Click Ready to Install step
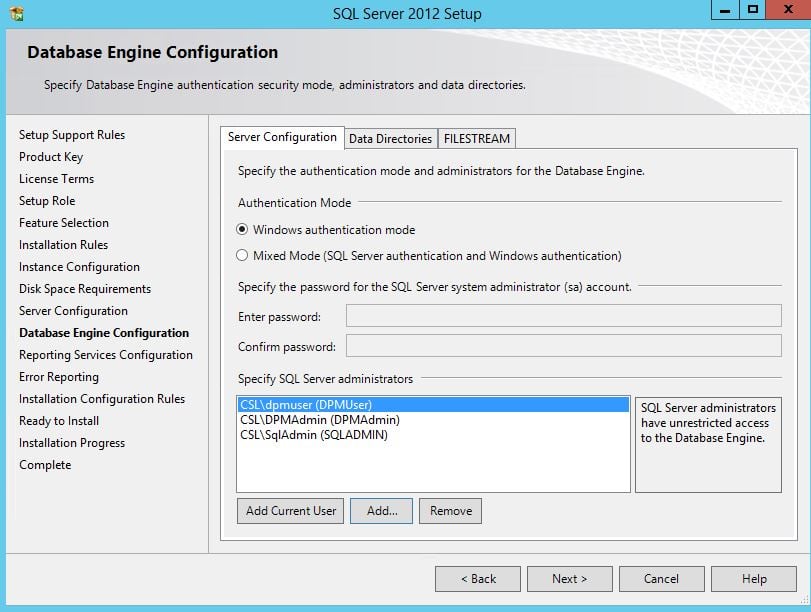 (59, 421)
